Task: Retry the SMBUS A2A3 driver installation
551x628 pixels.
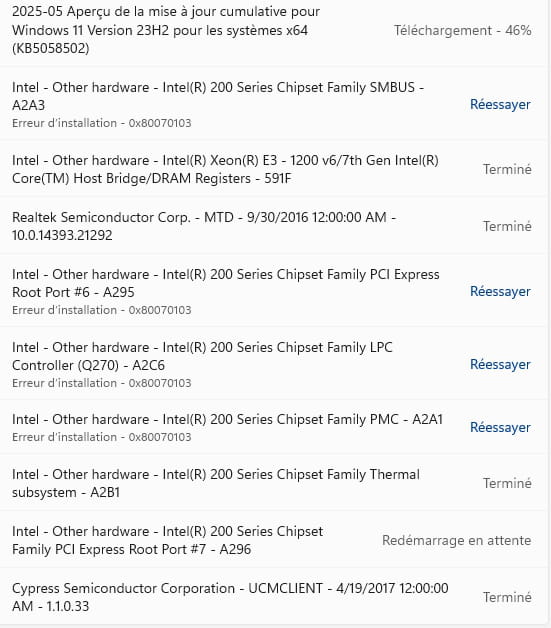Action: [x=500, y=105]
